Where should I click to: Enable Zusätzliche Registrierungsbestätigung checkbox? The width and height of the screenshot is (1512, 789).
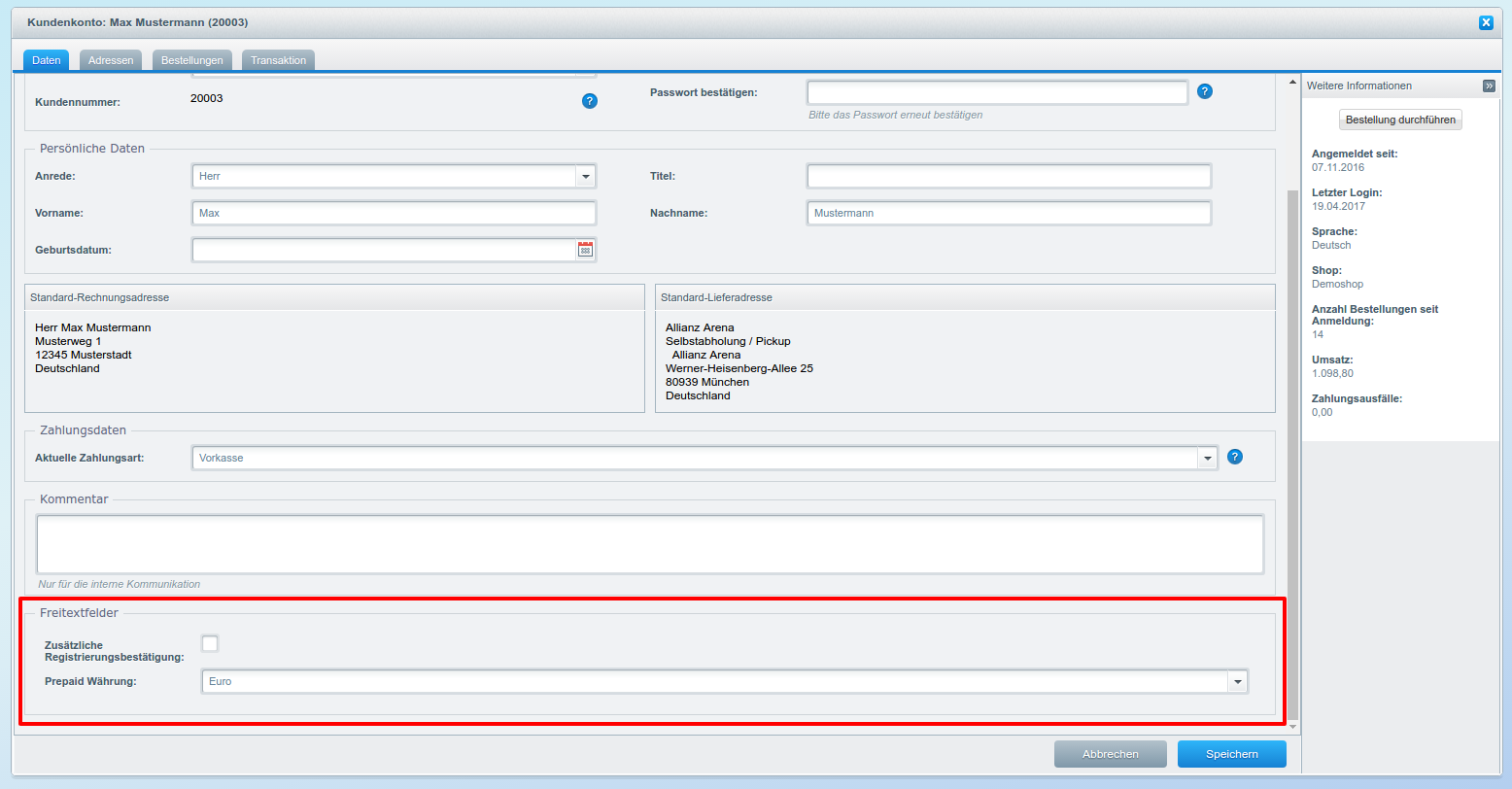click(210, 643)
